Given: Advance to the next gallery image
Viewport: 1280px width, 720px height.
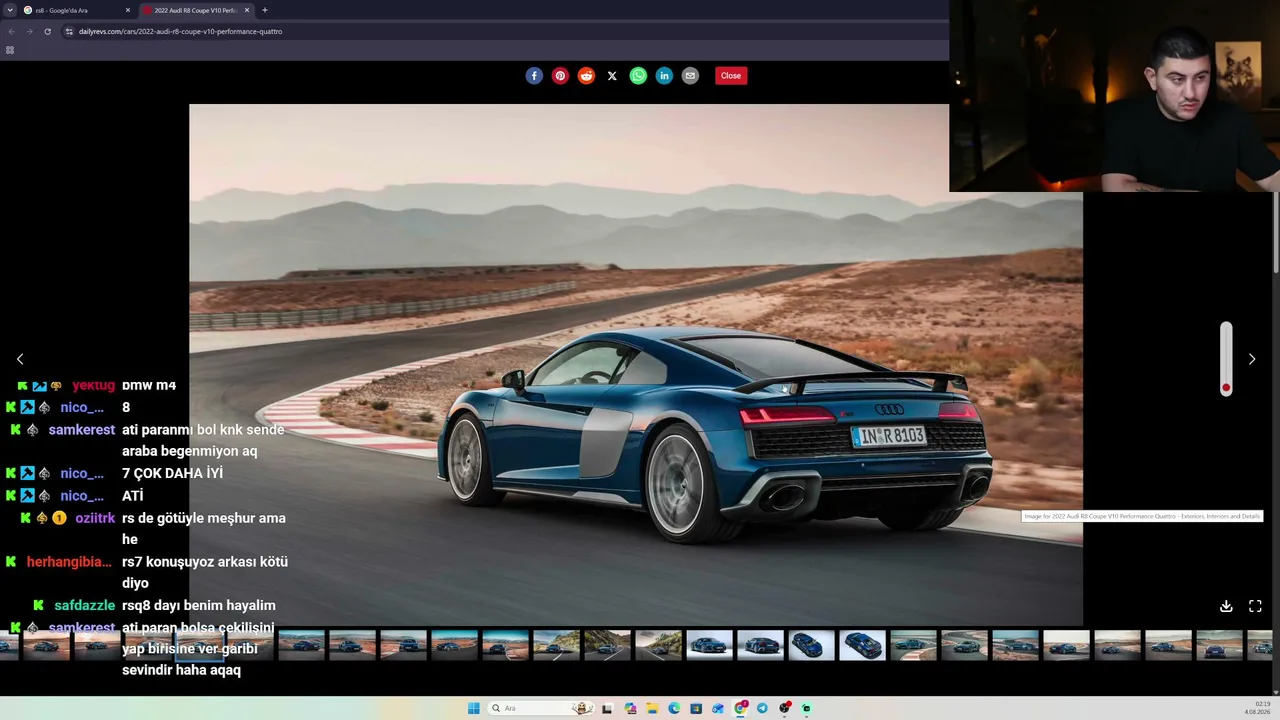Looking at the screenshot, I should (1251, 359).
